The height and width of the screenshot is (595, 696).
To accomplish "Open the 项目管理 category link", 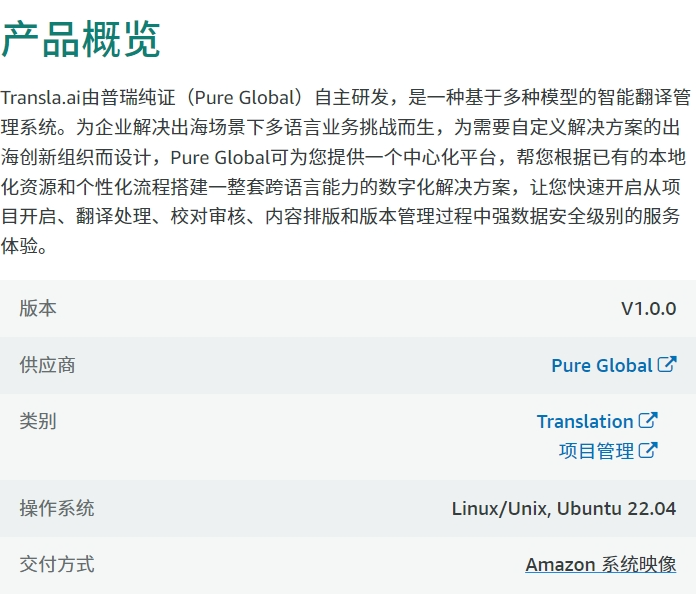I will pos(596,451).
